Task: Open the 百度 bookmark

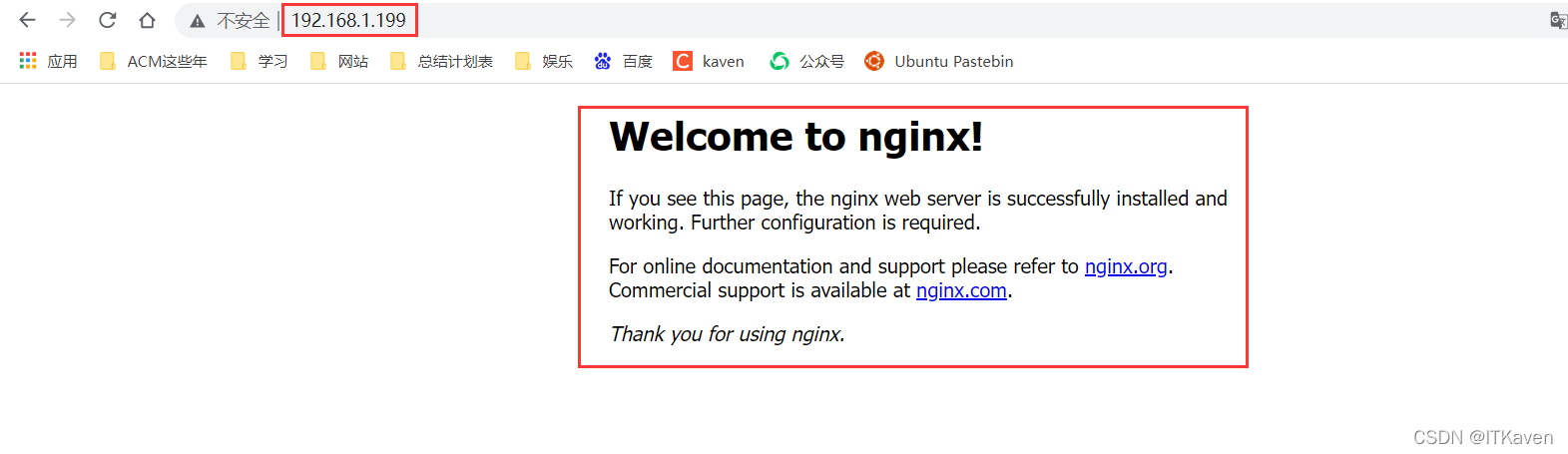Action: (623, 61)
